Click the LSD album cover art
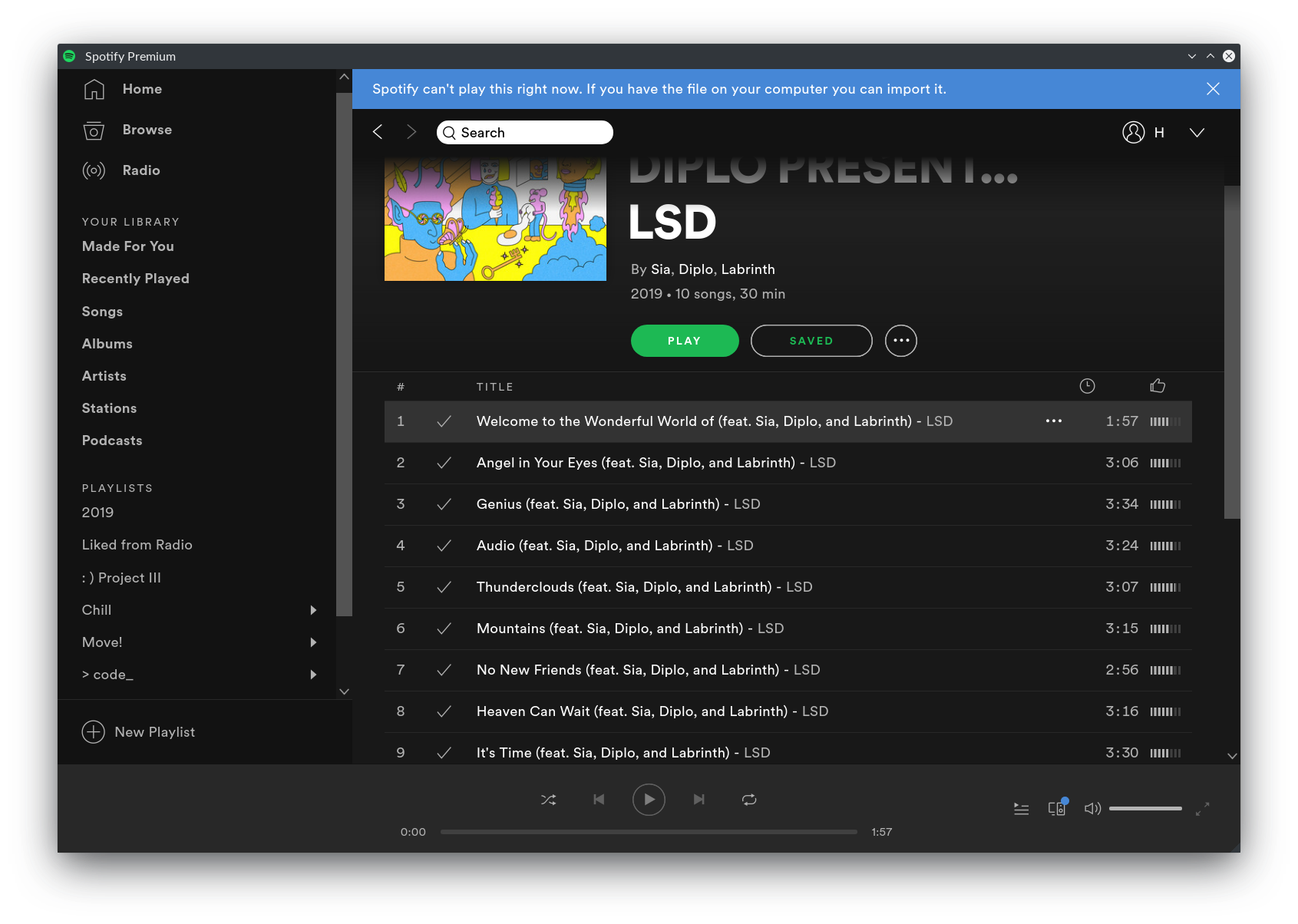Screen dimensions: 1298x924 [x=495, y=219]
